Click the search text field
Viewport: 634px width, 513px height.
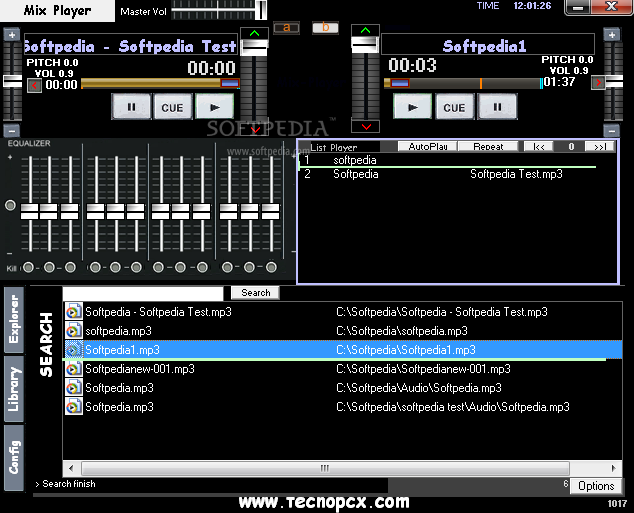[143, 293]
